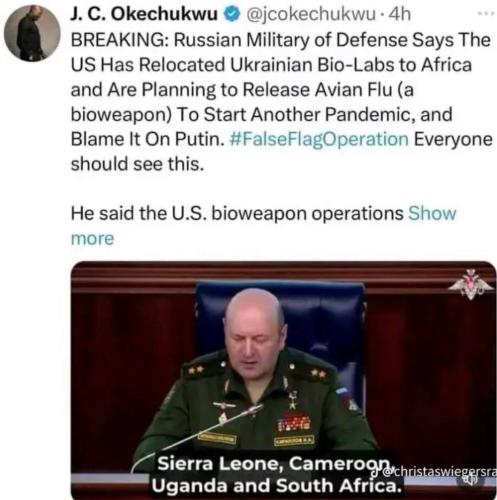Open the @jcokechukwu handle link
The image size is (497, 500).
(x=310, y=15)
